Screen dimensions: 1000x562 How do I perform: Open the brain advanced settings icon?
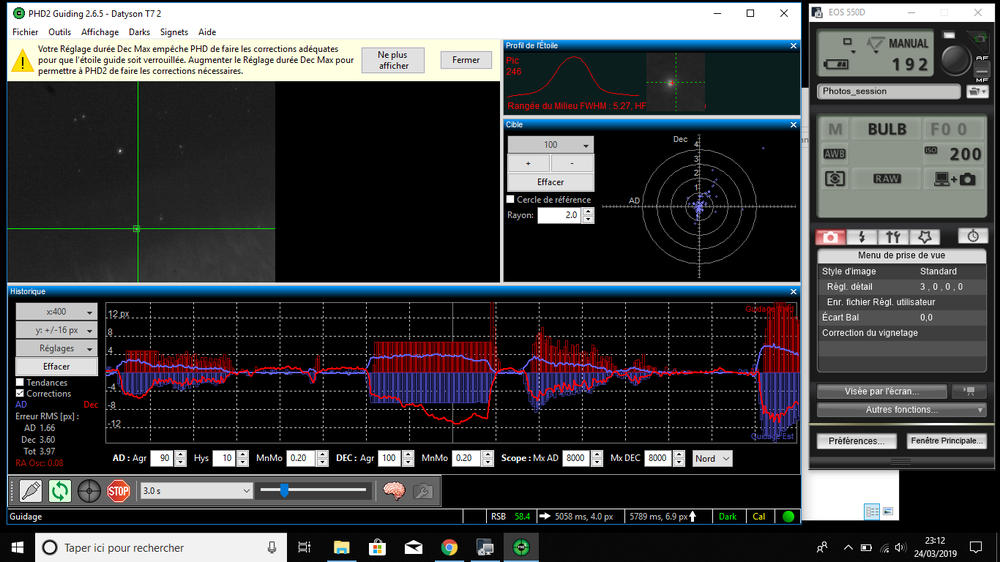pyautogui.click(x=394, y=491)
